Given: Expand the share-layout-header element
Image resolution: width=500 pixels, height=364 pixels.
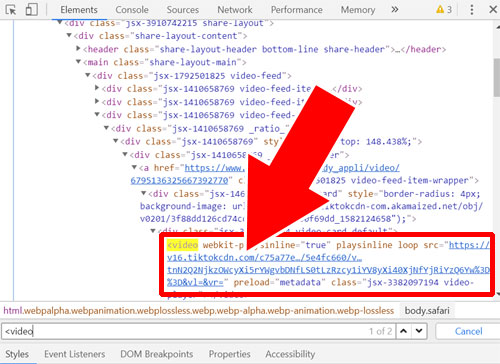Looking at the screenshot, I should [x=79, y=49].
